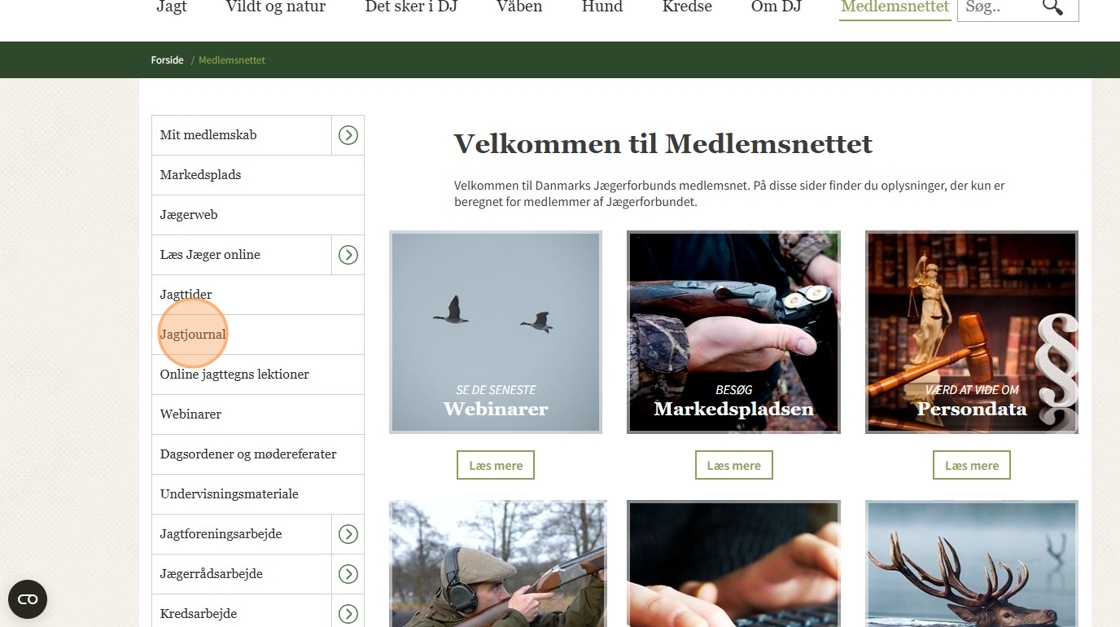
Task: Open the Markedspladsen shotgun thumbnail
Action: pyautogui.click(x=734, y=332)
